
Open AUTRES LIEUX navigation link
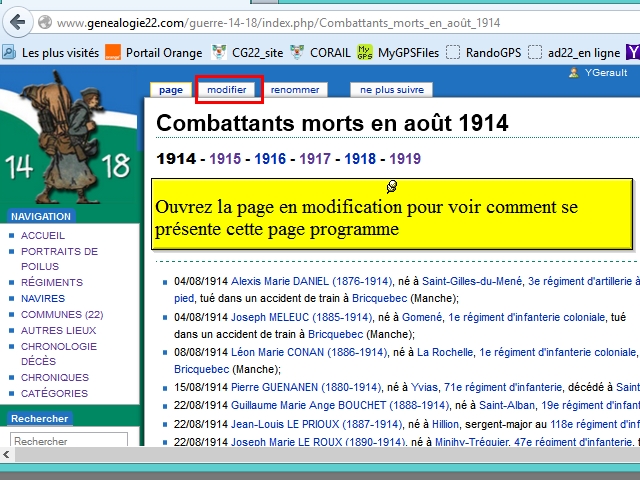point(58,330)
